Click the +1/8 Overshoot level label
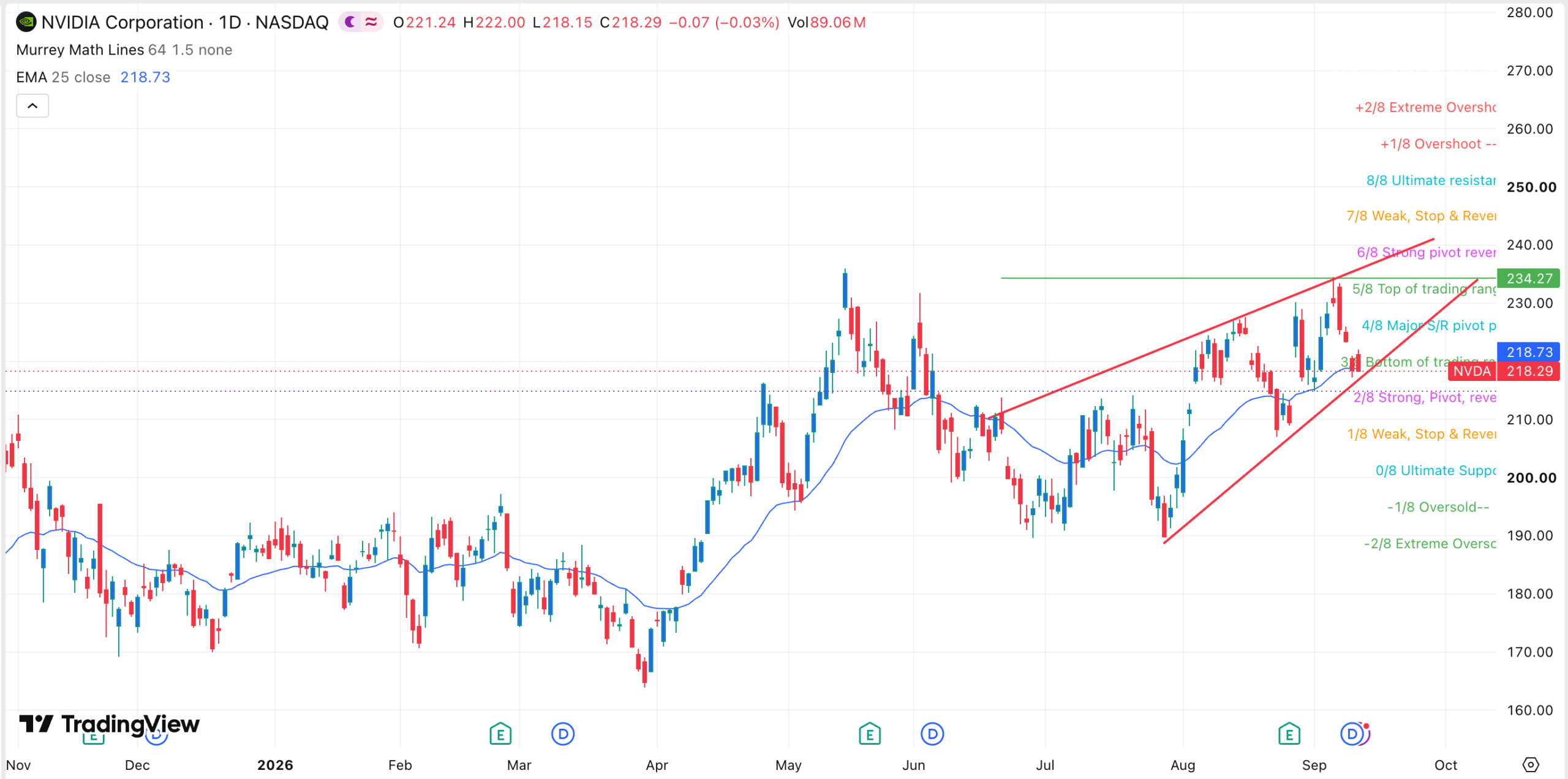 [1438, 144]
